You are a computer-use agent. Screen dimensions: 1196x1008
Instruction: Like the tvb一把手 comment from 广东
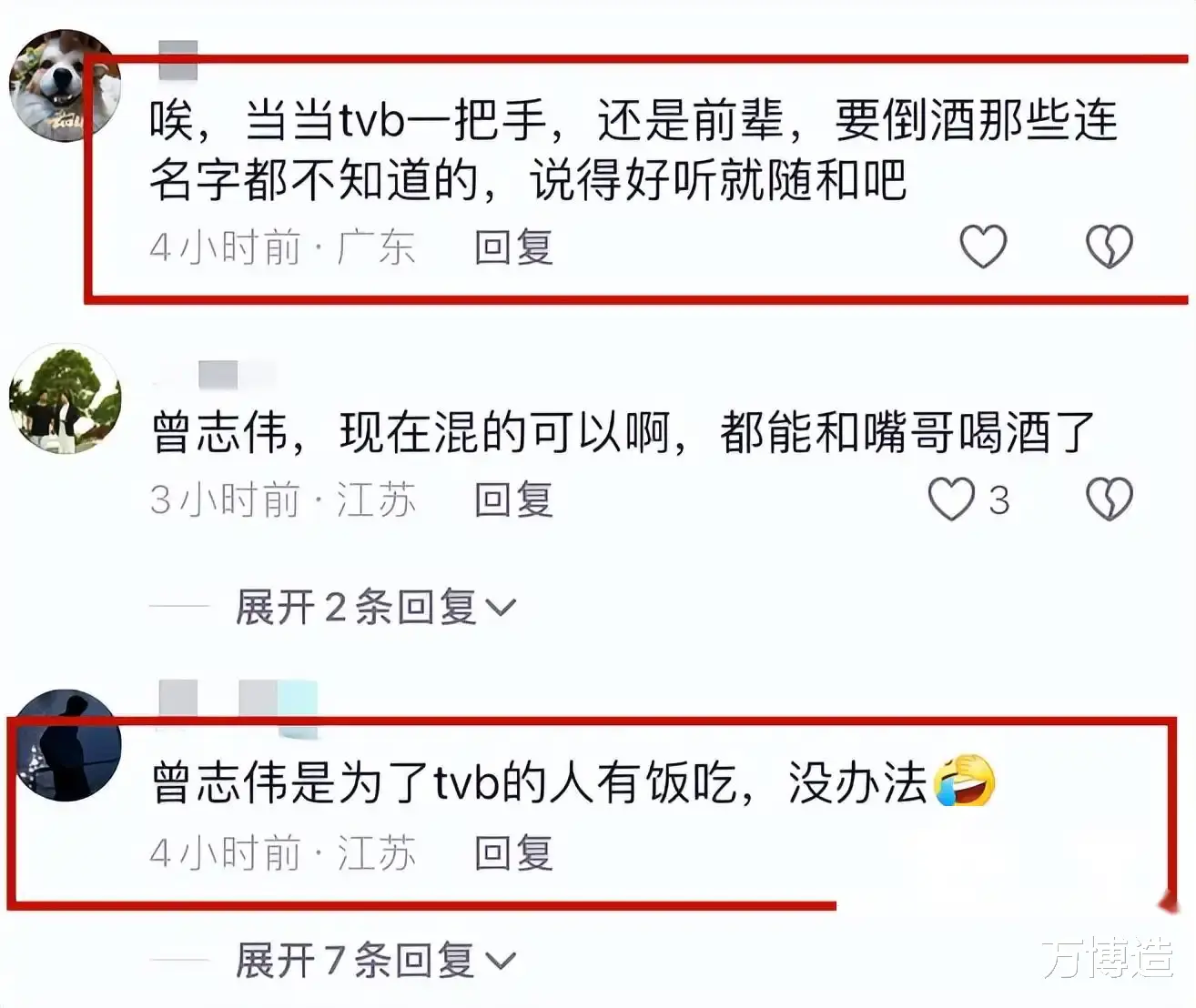(983, 247)
